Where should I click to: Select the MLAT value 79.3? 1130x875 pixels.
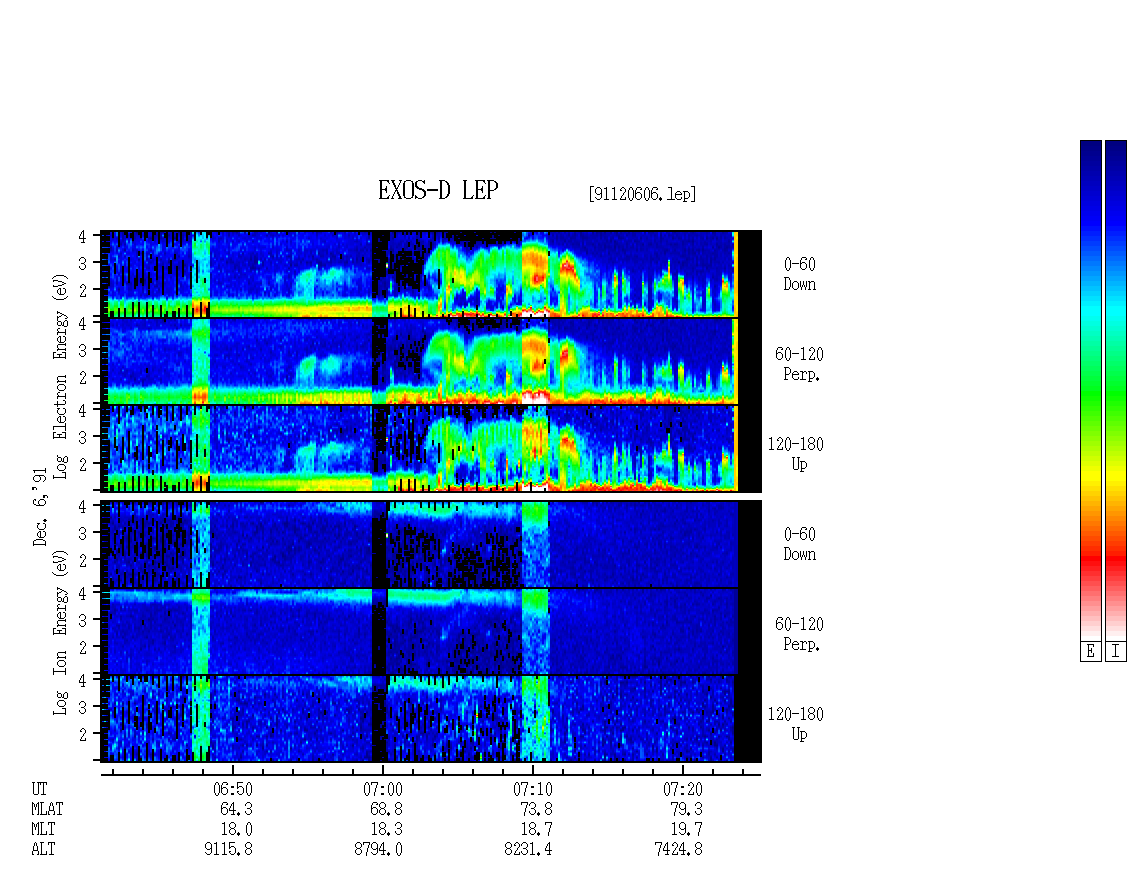[x=686, y=809]
